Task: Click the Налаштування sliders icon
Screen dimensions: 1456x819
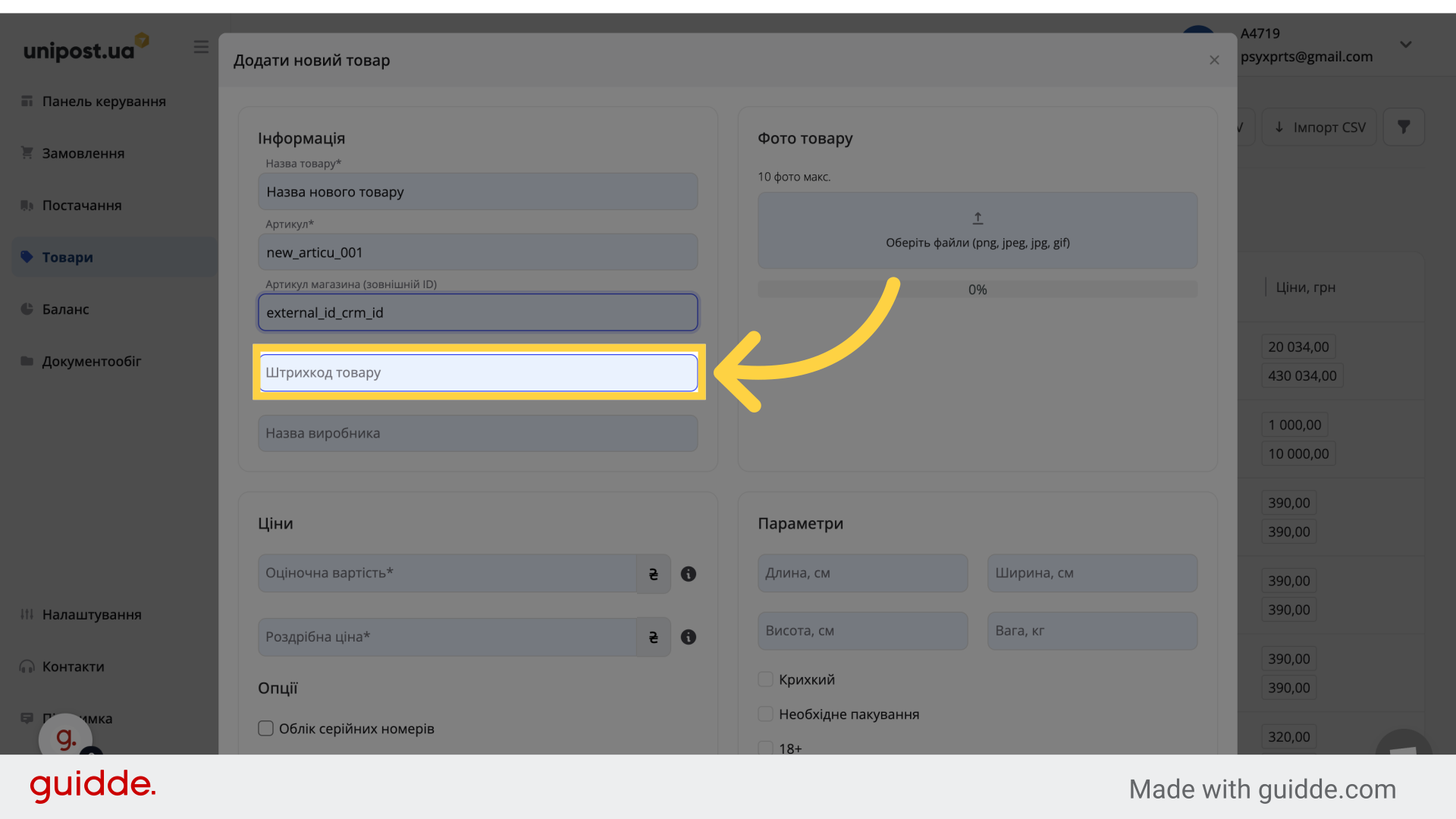Action: [x=27, y=614]
